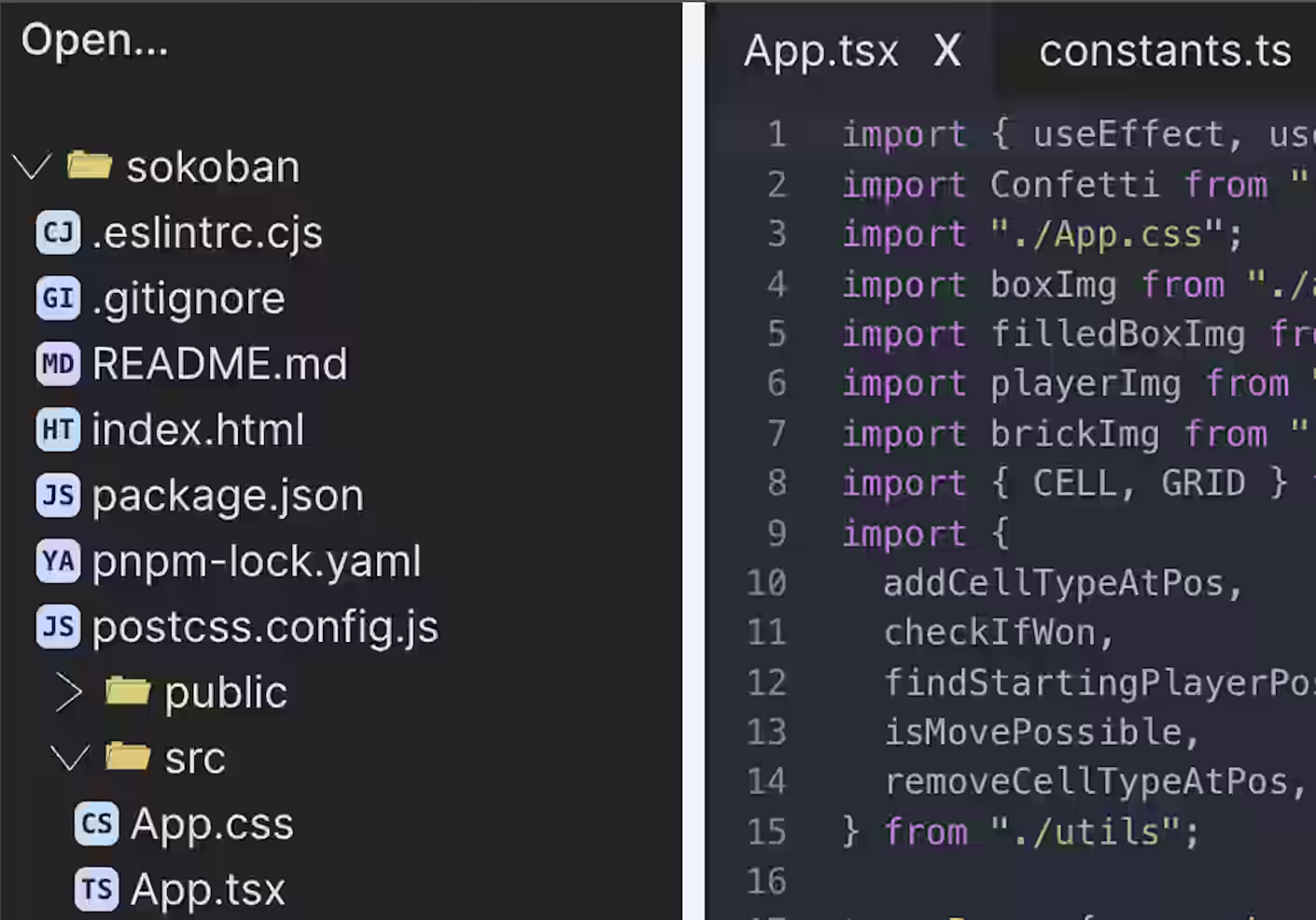
Task: Select the App.tsx editor tab
Action: click(x=820, y=50)
